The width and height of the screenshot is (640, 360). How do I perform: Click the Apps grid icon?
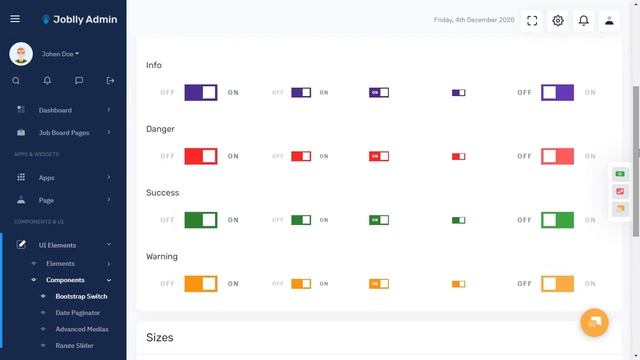(21, 177)
